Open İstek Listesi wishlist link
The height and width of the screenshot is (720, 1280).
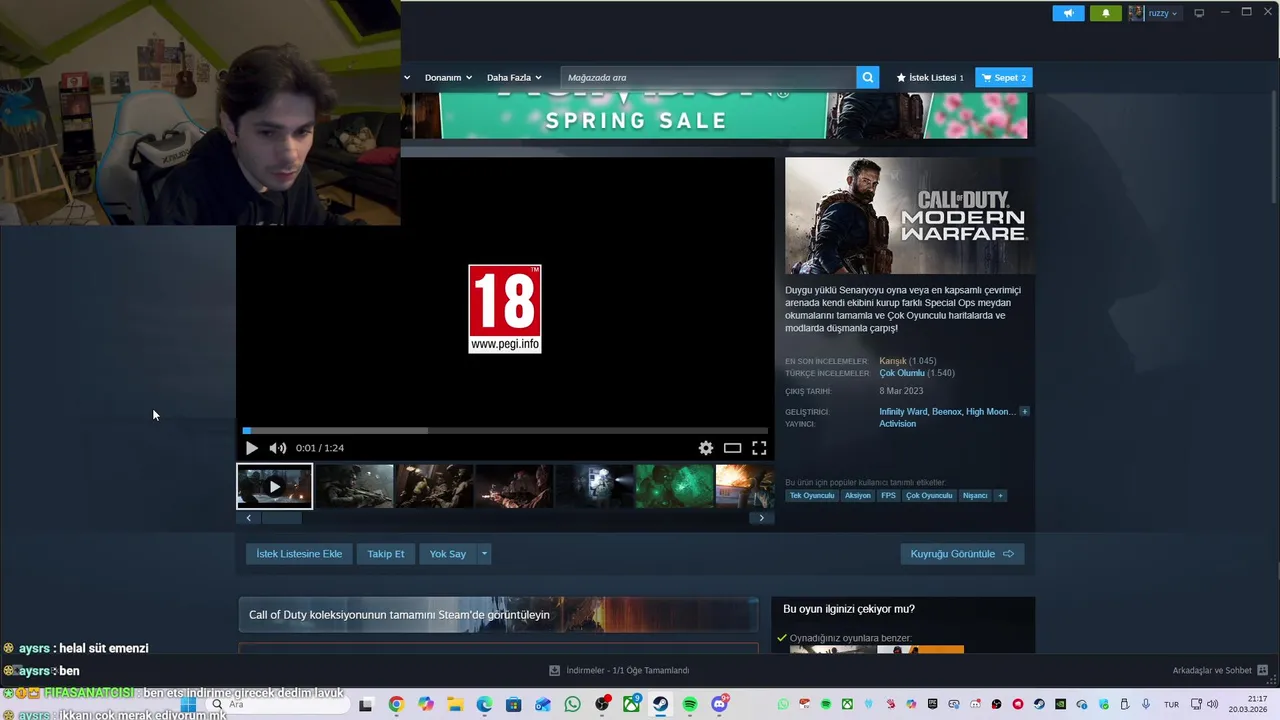930,77
